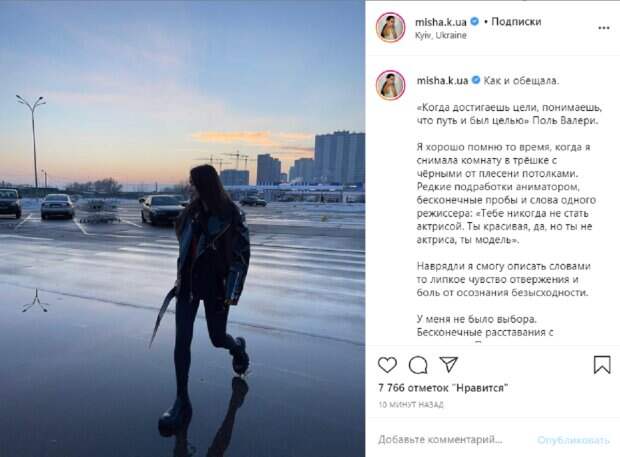Click the silhouette photo of the post
The image size is (620, 457).
point(182,228)
